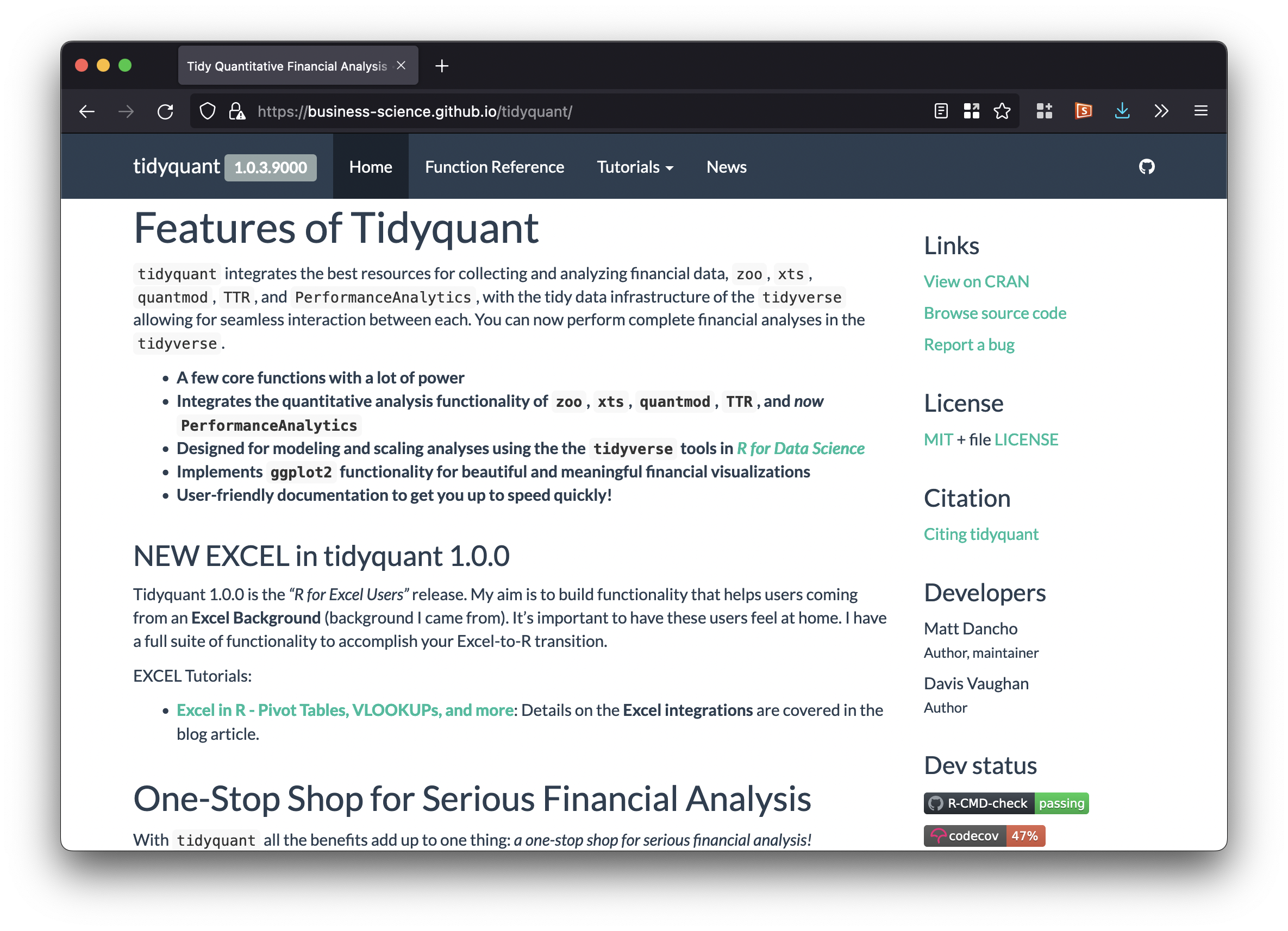This screenshot has height=931, width=1288.
Task: Click the ggplot2 code text in bullet
Action: 301,473
